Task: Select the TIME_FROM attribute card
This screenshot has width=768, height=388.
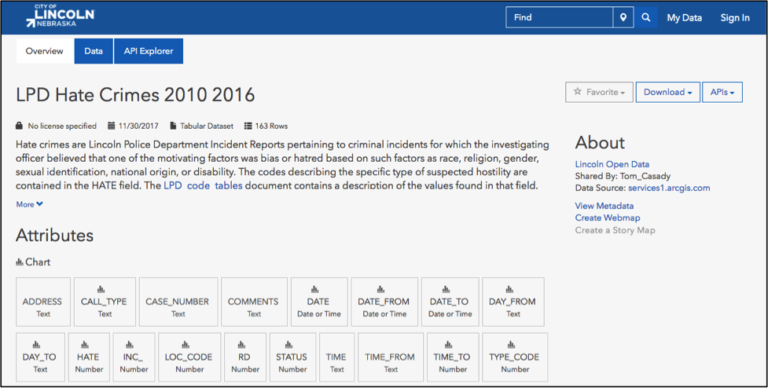Action: tap(391, 357)
